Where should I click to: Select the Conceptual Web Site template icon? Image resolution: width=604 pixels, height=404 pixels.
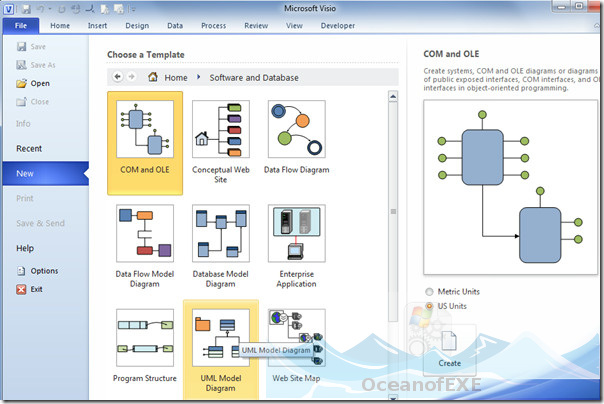221,129
